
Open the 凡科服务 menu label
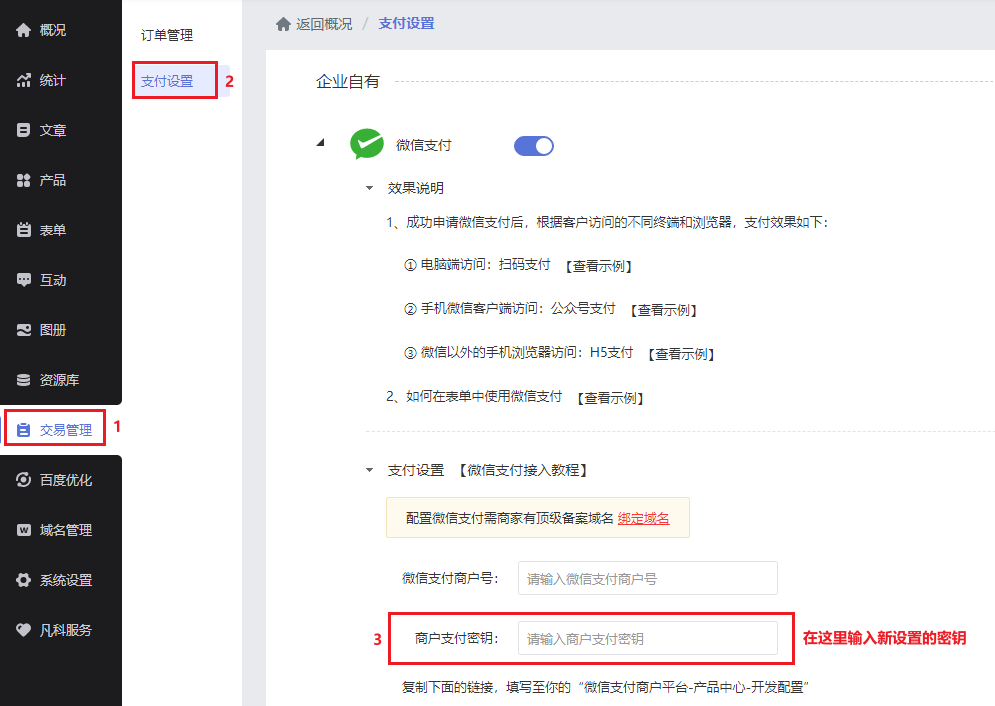coord(66,630)
